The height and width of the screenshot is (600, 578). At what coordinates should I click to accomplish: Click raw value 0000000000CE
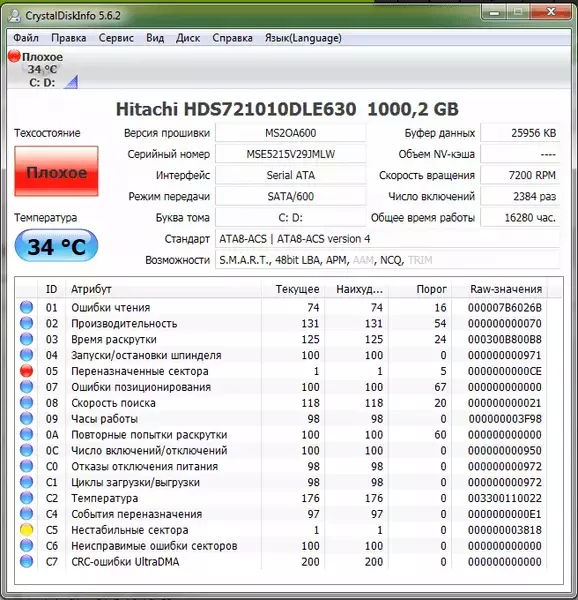(x=505, y=371)
